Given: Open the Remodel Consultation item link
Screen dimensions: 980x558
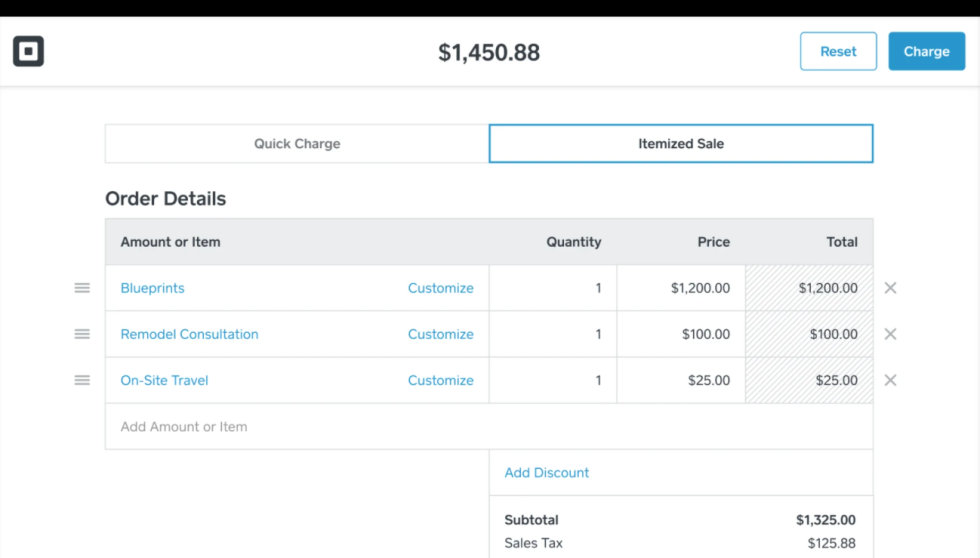Looking at the screenshot, I should click(x=189, y=334).
